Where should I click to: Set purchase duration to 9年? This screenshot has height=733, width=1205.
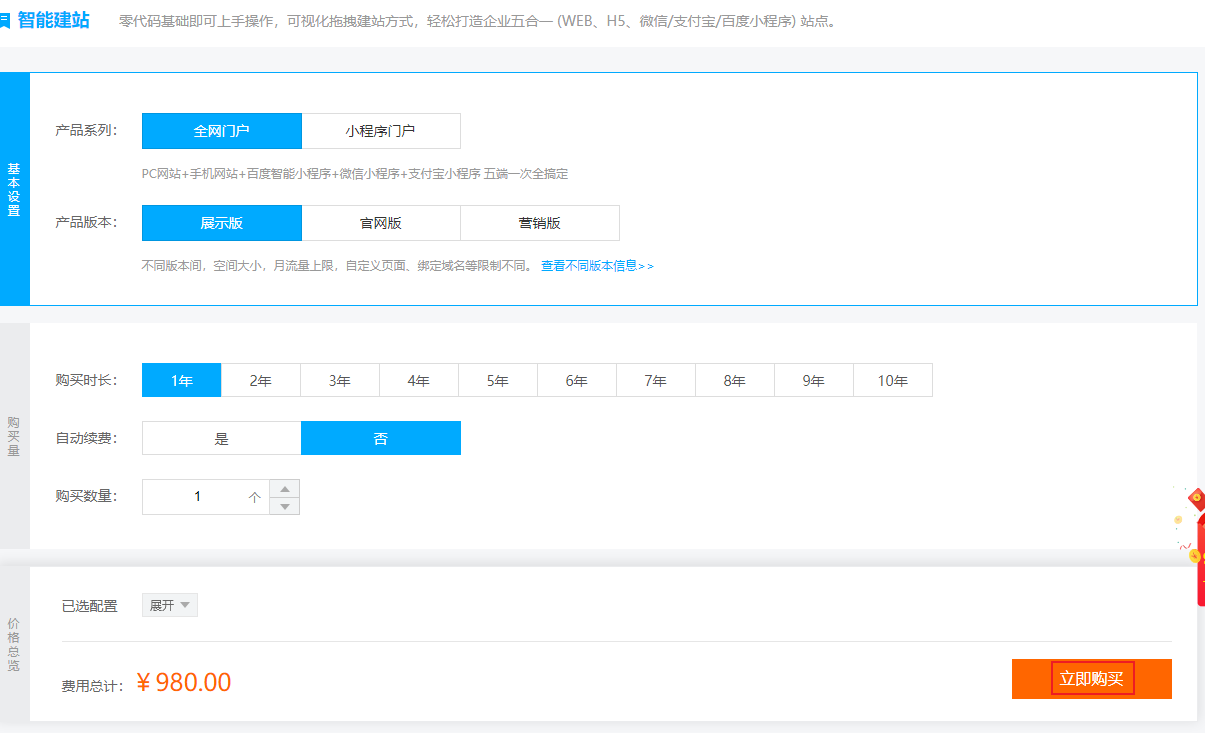(814, 380)
